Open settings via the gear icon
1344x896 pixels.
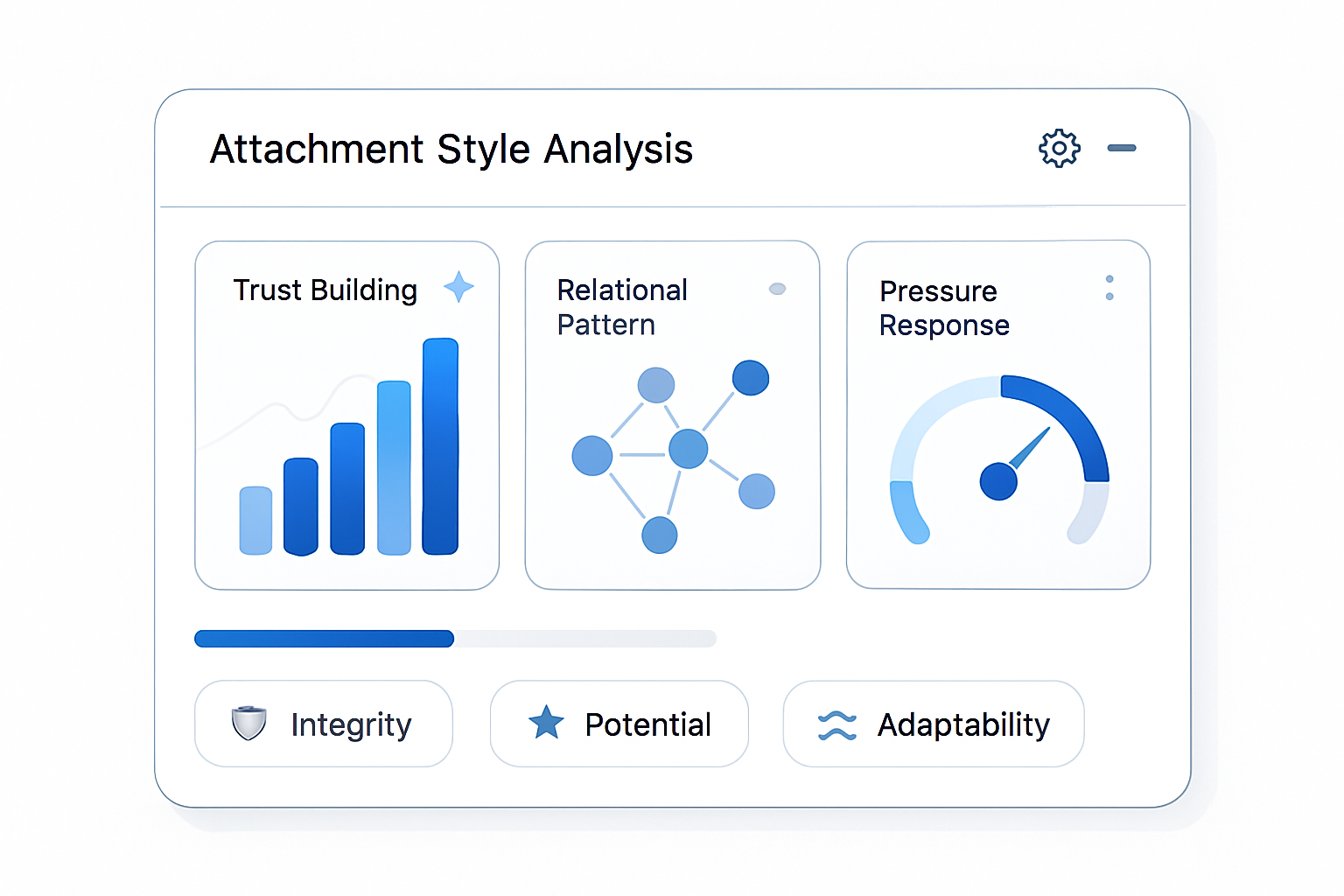click(x=1059, y=148)
